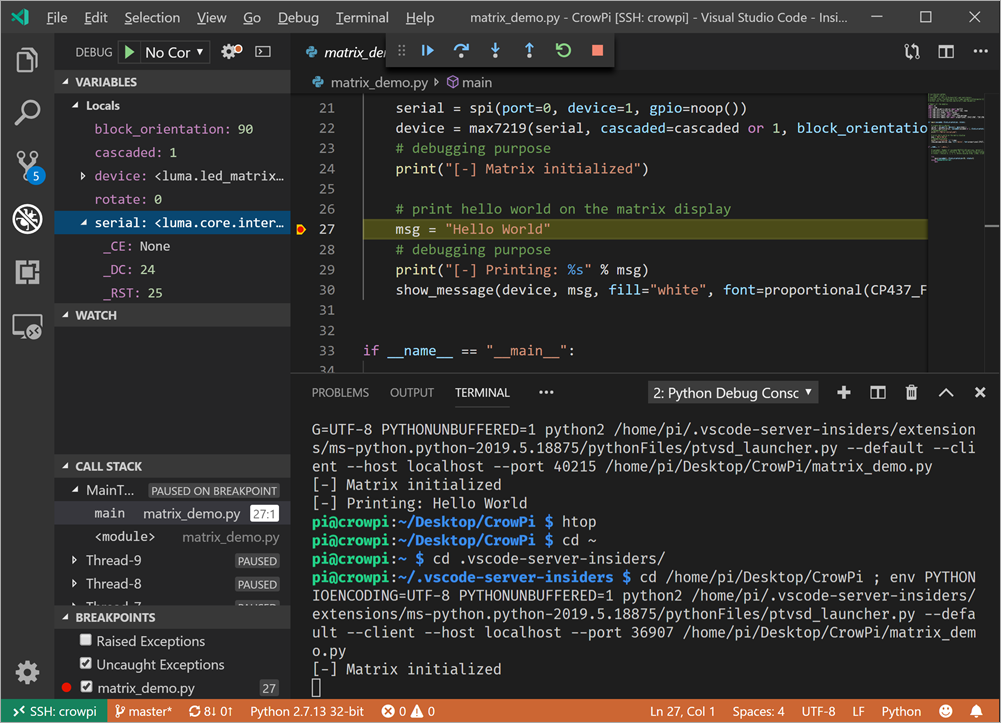Click main symbol in breadcrumb
This screenshot has height=723, width=1001.
tap(469, 82)
